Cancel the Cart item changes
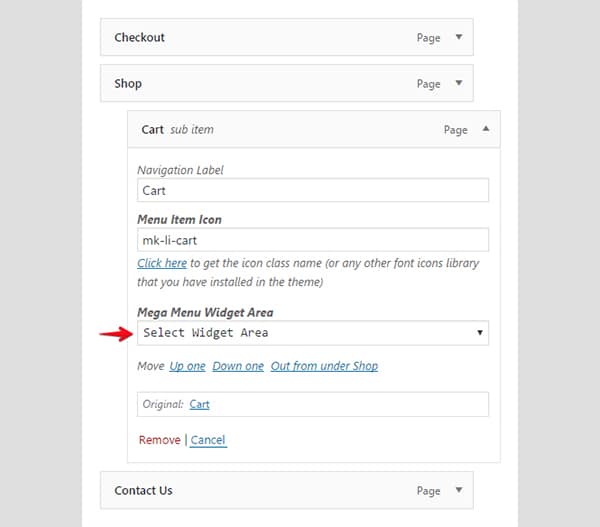This screenshot has height=527, width=600. [x=208, y=440]
